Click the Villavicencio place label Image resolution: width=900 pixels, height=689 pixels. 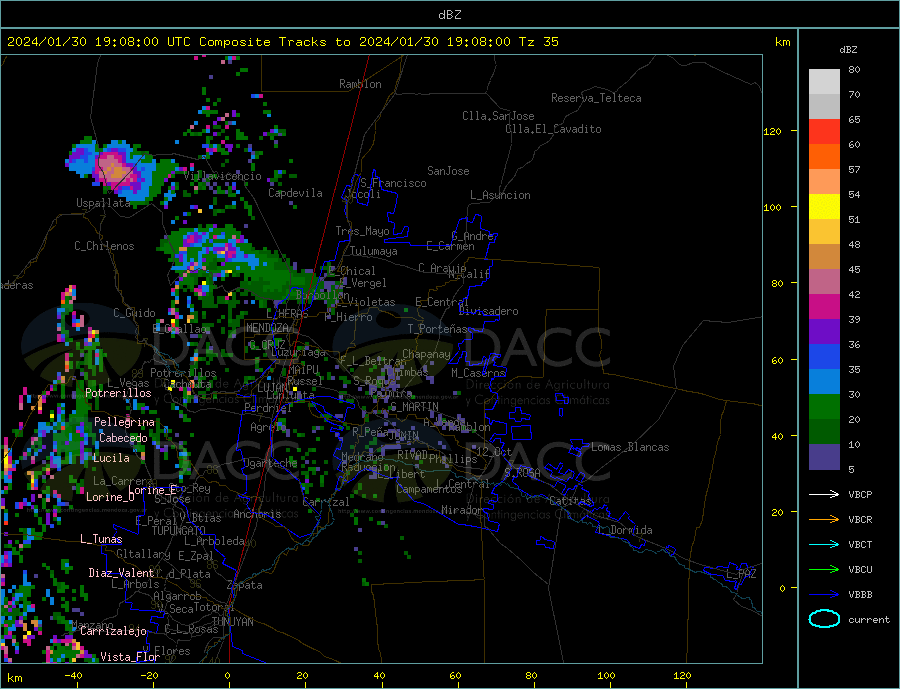point(223,176)
